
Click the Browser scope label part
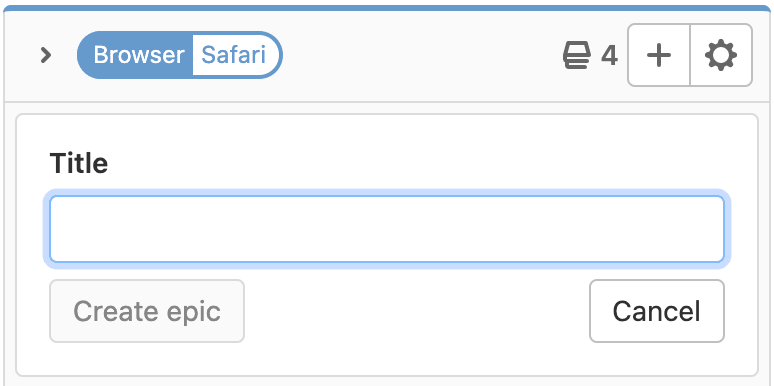tap(138, 55)
